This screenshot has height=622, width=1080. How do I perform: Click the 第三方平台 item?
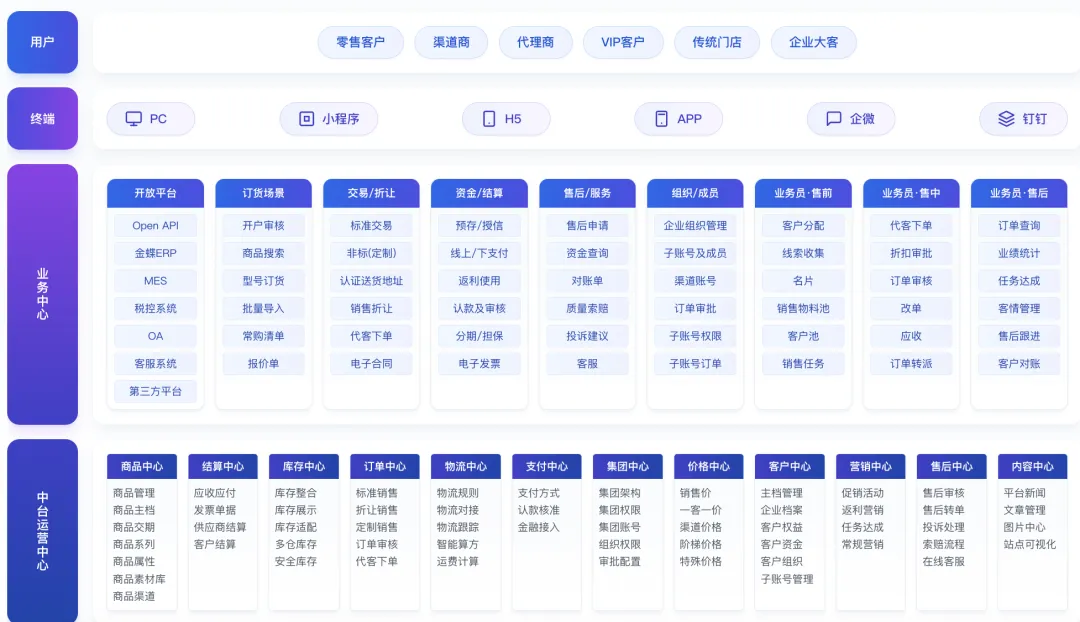[x=156, y=391]
